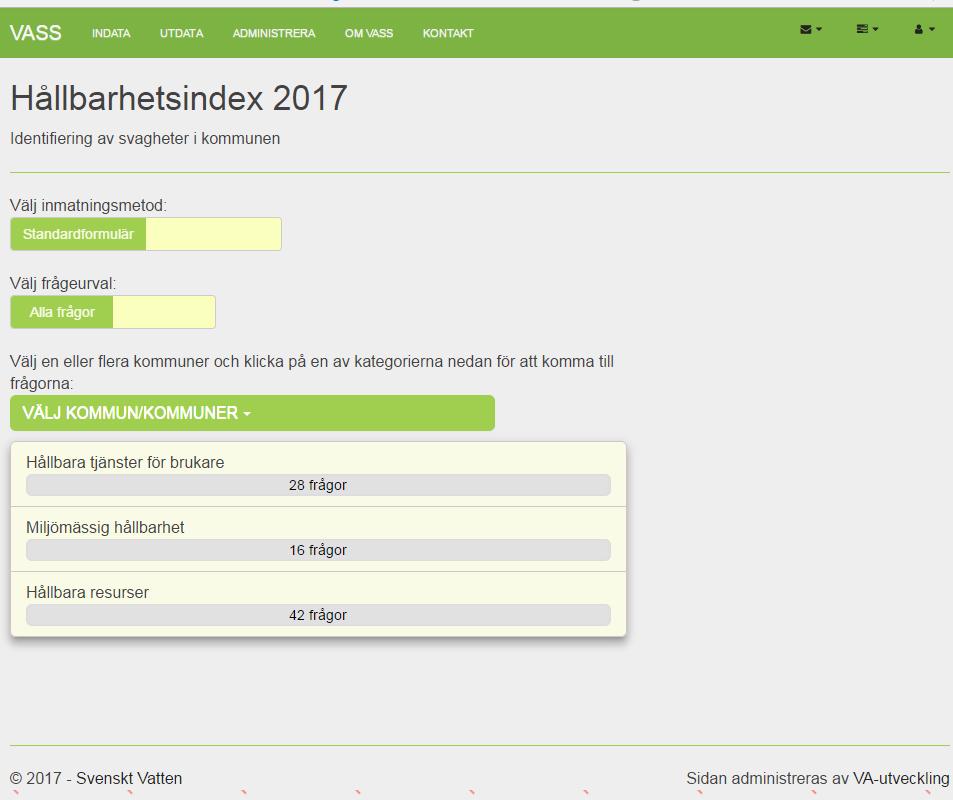Switch input method to the blank yellow option

[213, 234]
